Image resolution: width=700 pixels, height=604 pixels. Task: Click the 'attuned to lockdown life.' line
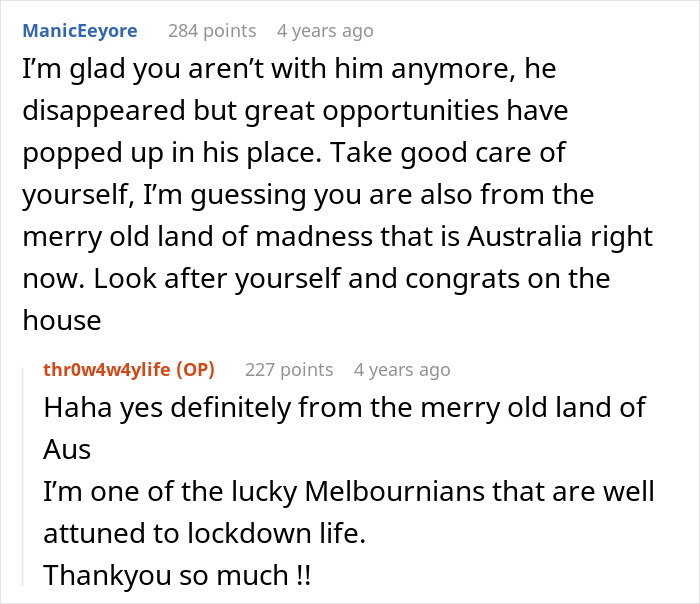coord(204,534)
